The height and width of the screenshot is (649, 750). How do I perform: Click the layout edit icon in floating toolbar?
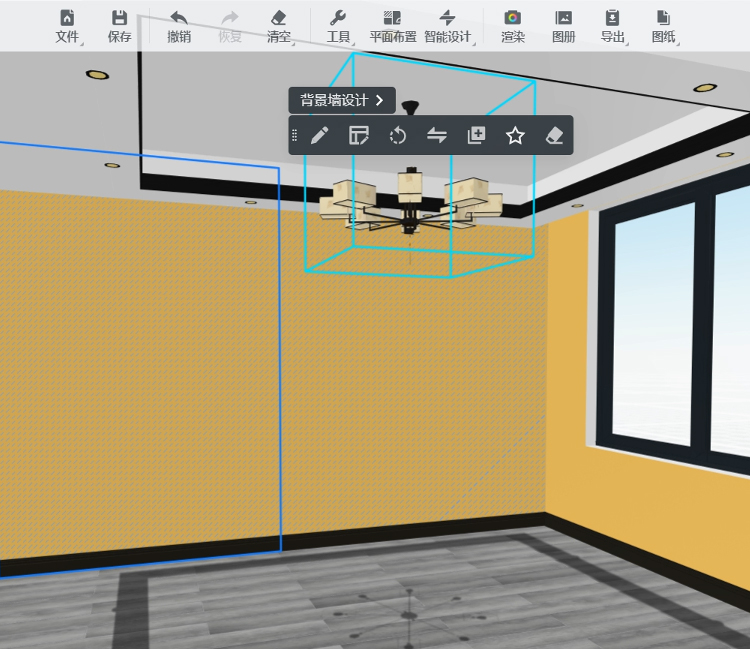tap(359, 135)
